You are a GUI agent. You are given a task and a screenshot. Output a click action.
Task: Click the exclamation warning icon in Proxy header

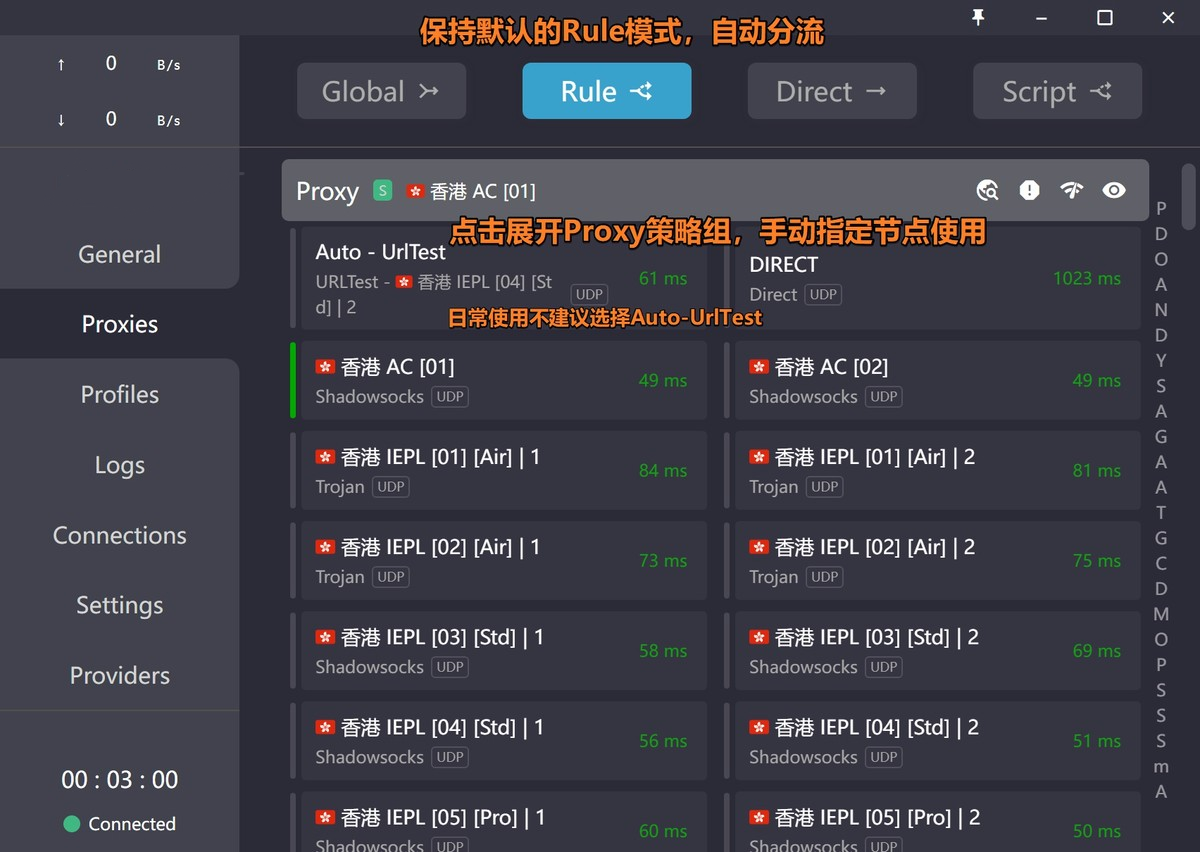click(1029, 190)
